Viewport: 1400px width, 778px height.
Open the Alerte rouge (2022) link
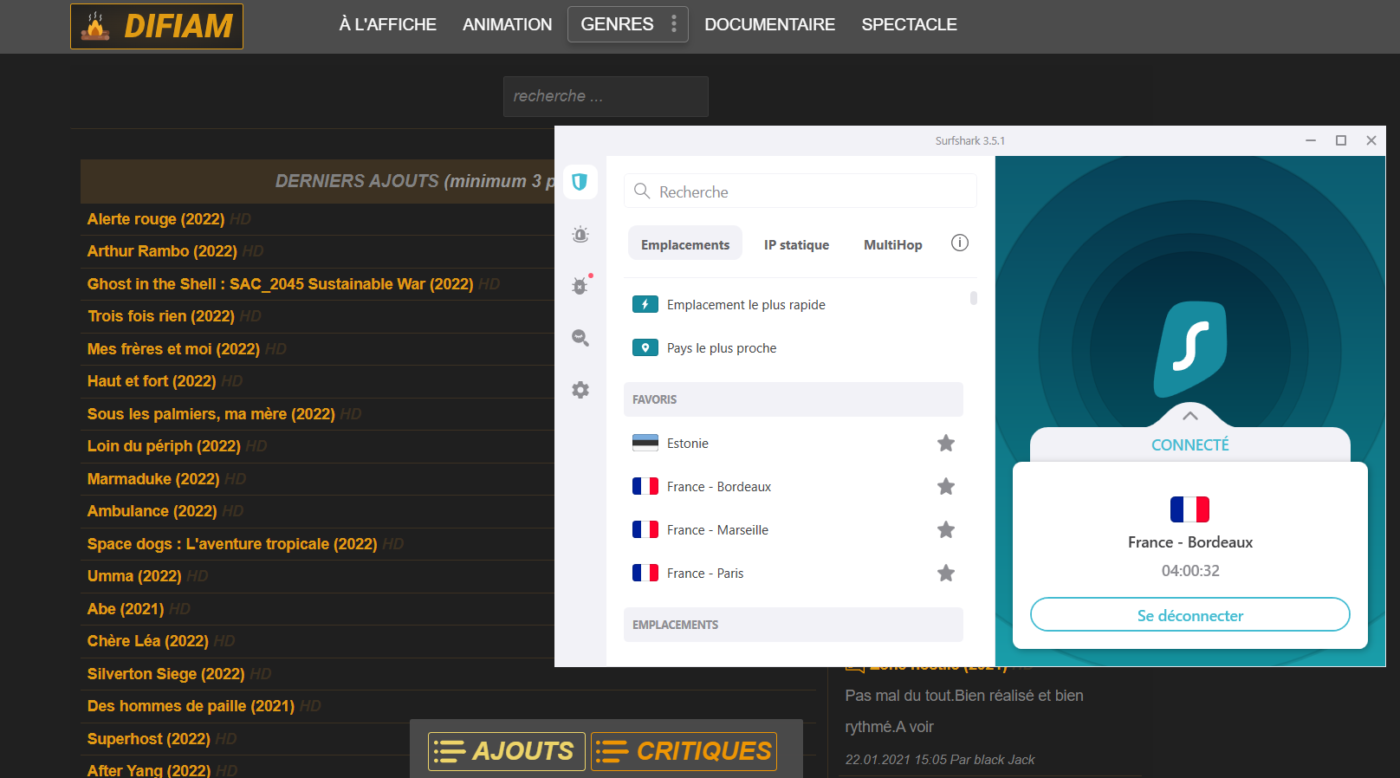point(156,219)
